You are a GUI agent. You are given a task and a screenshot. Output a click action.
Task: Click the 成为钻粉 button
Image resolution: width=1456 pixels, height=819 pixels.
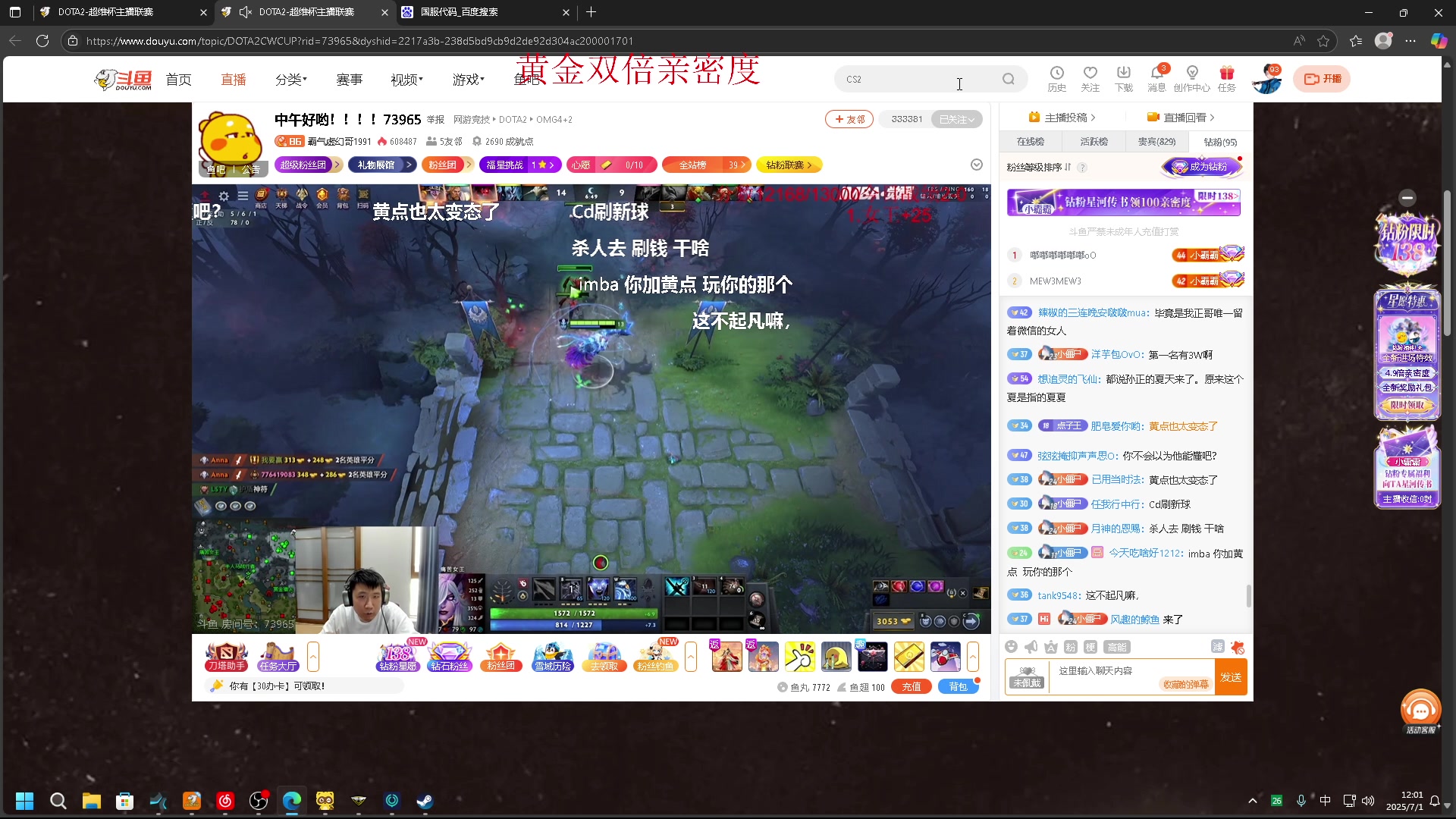1201,167
